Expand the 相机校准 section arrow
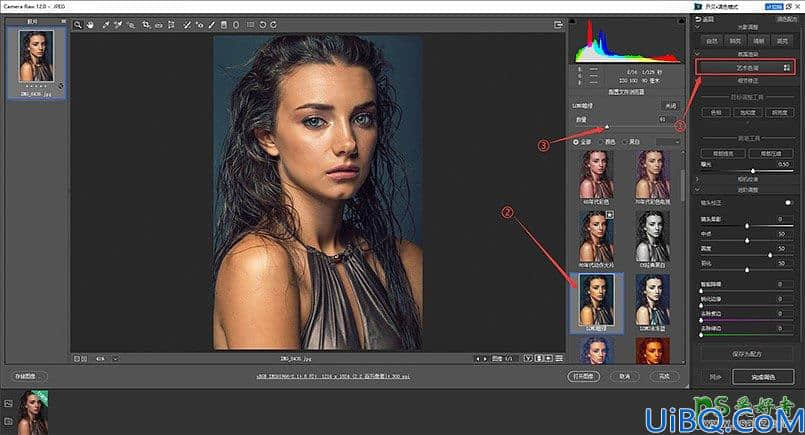Image resolution: width=805 pixels, height=435 pixels. click(x=698, y=179)
